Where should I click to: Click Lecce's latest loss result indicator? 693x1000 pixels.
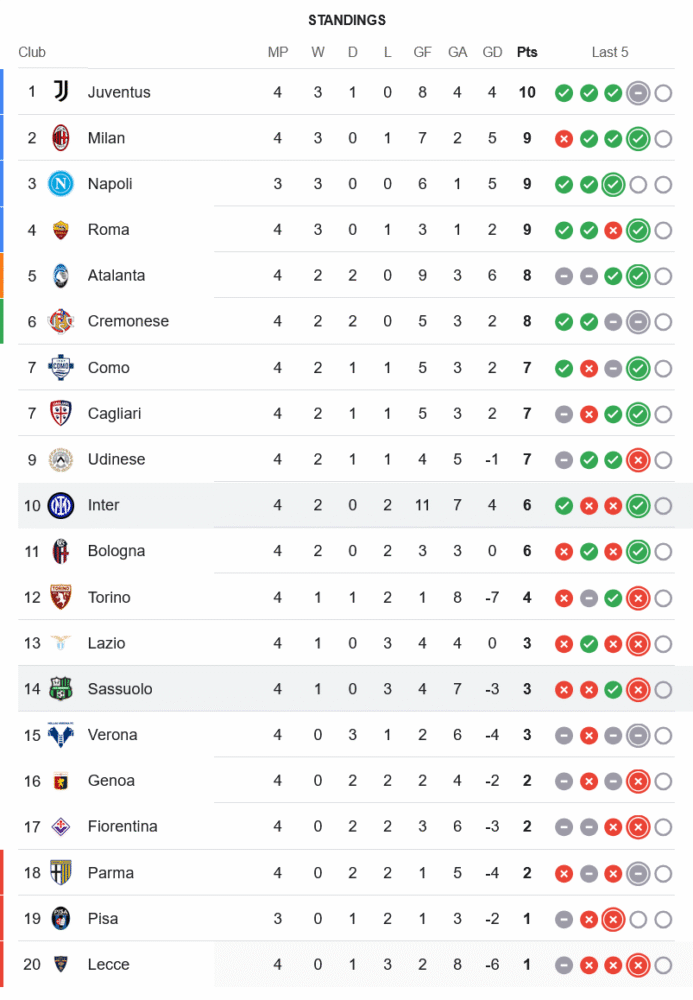click(638, 965)
